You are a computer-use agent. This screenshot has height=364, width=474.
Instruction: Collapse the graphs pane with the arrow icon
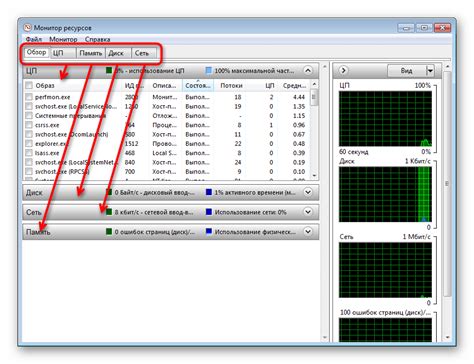point(343,71)
